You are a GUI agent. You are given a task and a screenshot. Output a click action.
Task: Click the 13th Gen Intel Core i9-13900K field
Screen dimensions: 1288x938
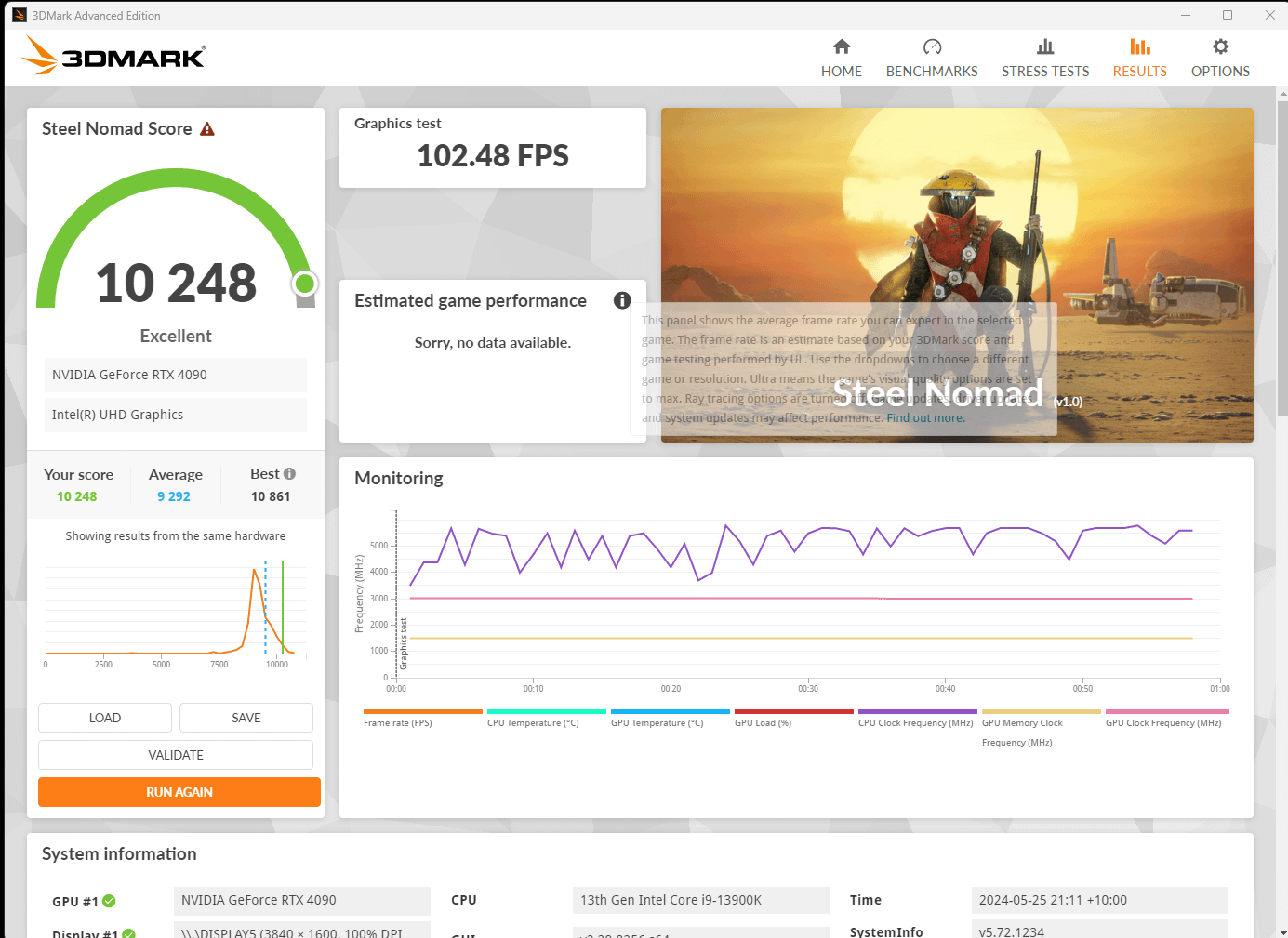(701, 900)
